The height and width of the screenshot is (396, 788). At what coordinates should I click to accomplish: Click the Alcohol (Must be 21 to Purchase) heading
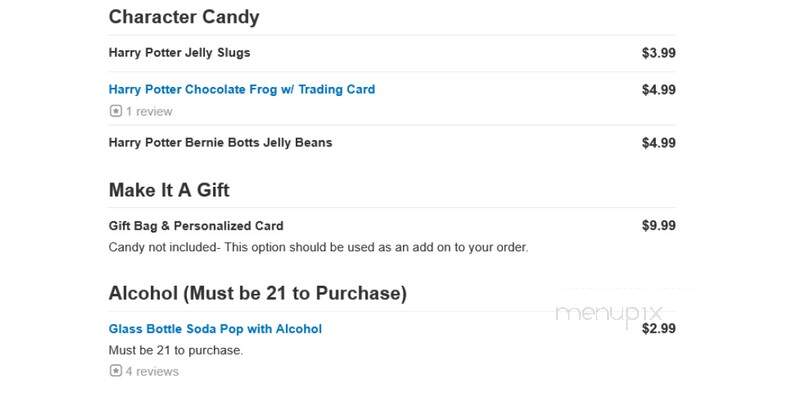[257, 293]
